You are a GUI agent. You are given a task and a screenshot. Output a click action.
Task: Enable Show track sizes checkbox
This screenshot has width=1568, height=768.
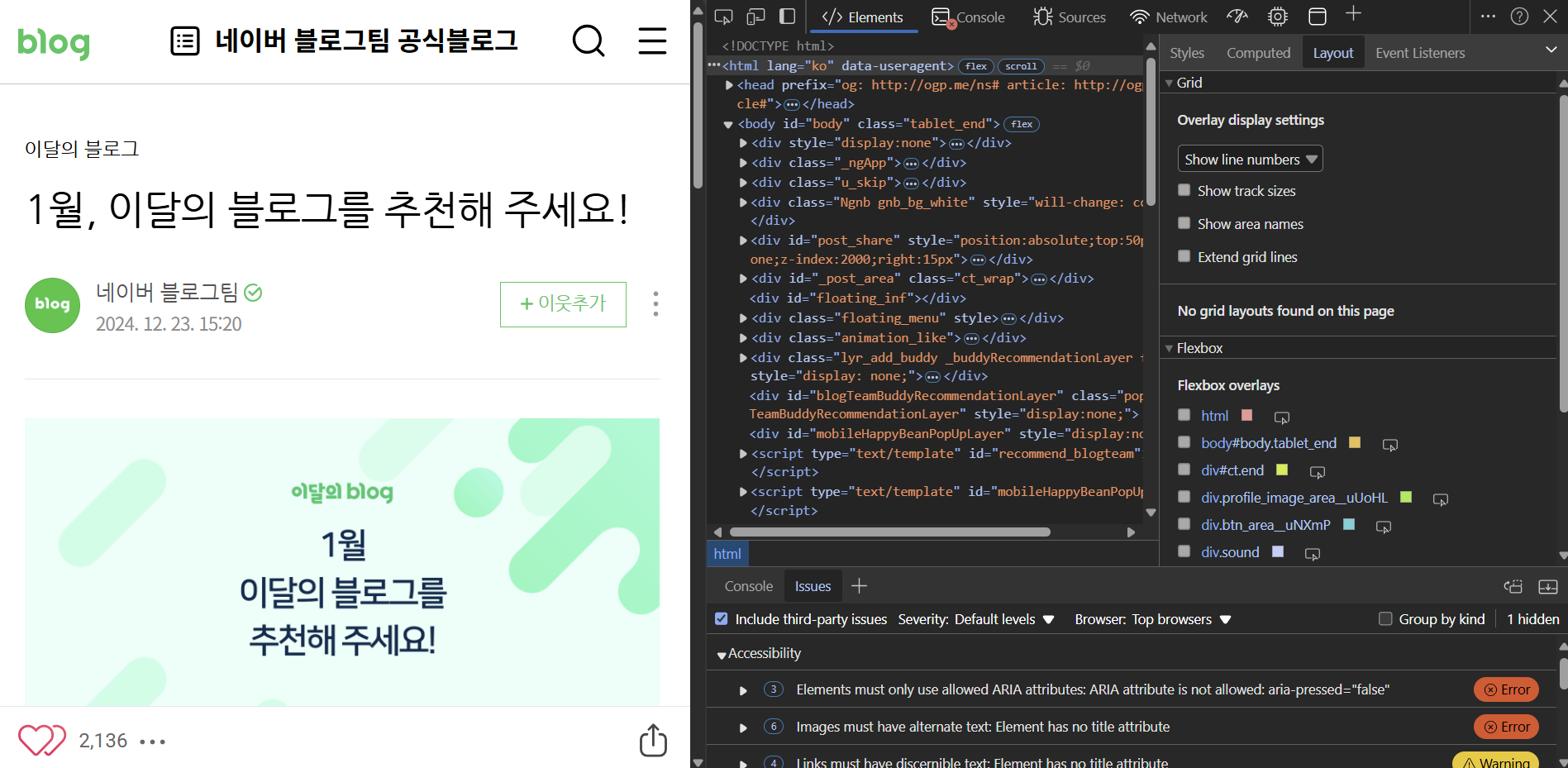(1184, 190)
